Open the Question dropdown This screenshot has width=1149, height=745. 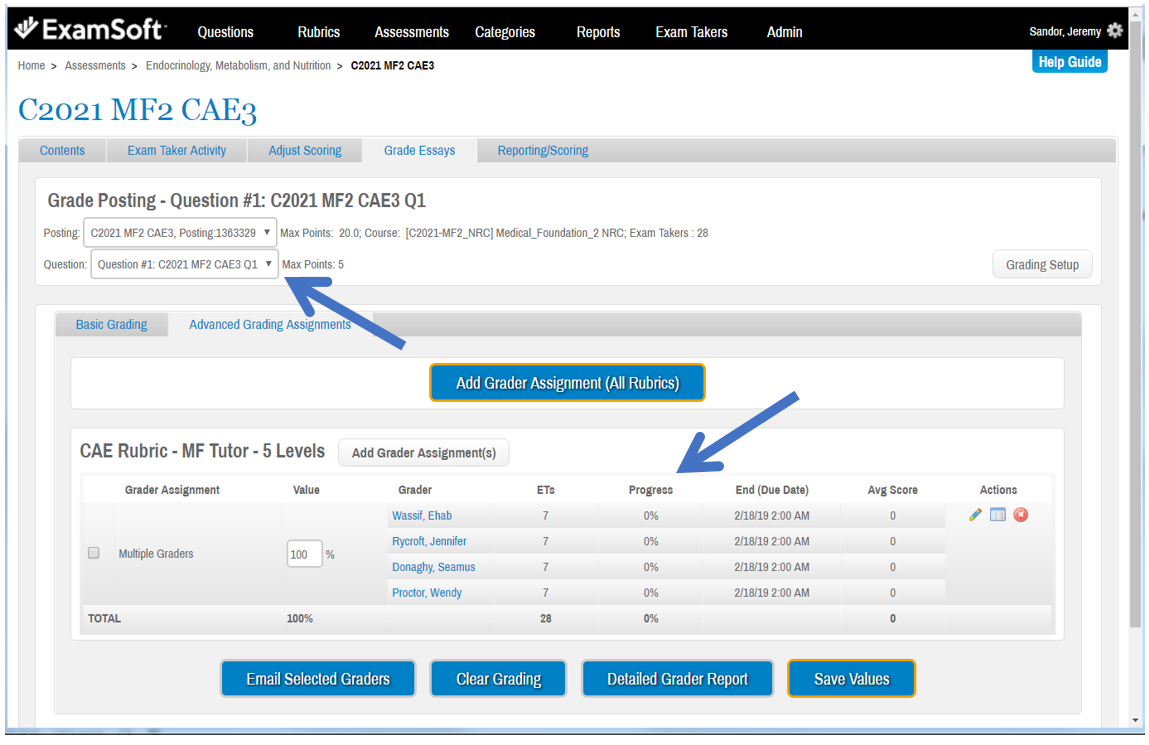click(185, 264)
